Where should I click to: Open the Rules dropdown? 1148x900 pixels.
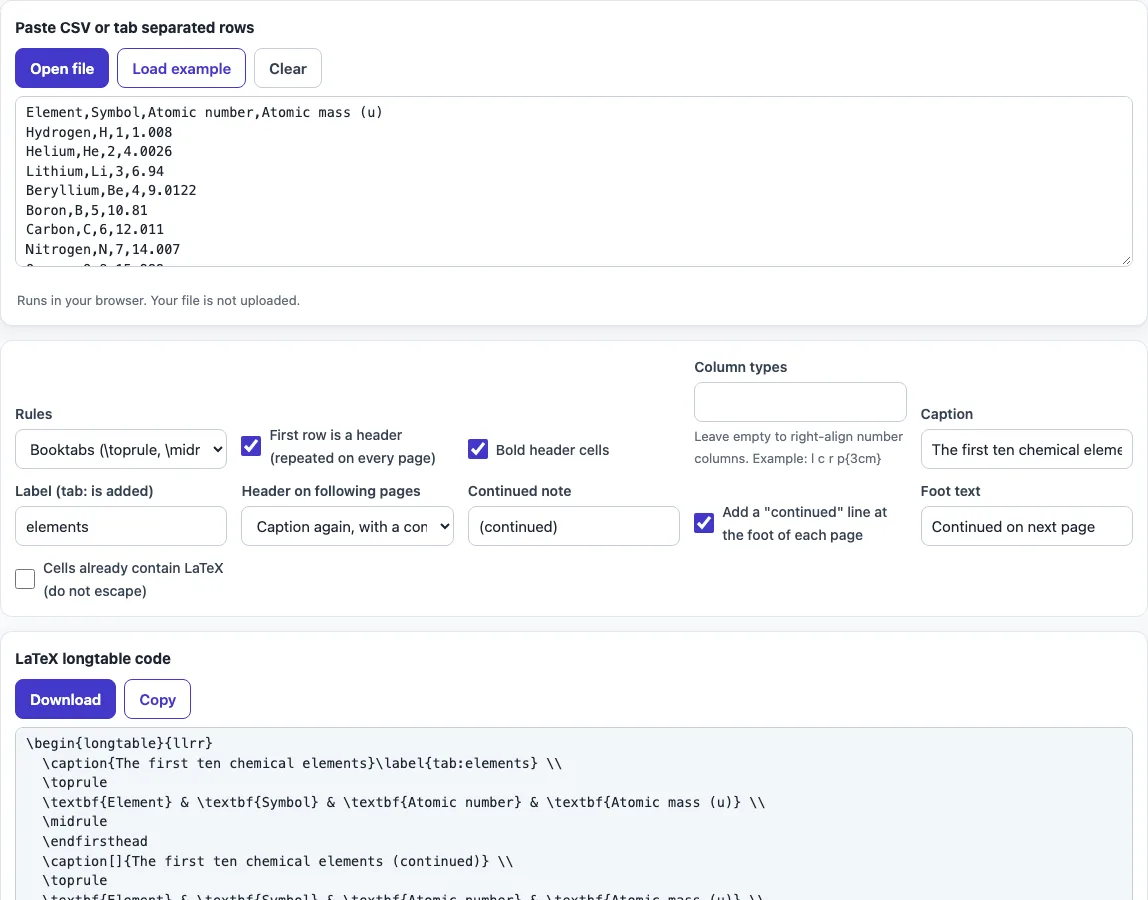[121, 449]
